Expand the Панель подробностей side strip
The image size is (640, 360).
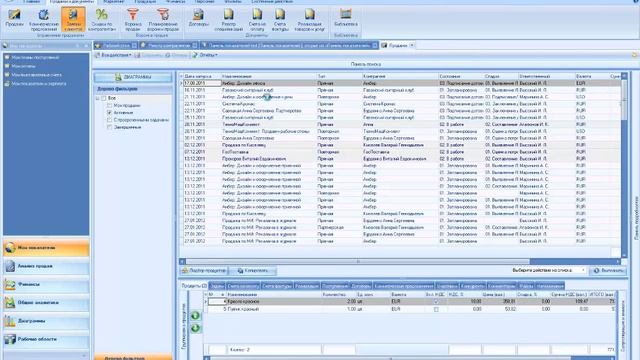pos(636,218)
